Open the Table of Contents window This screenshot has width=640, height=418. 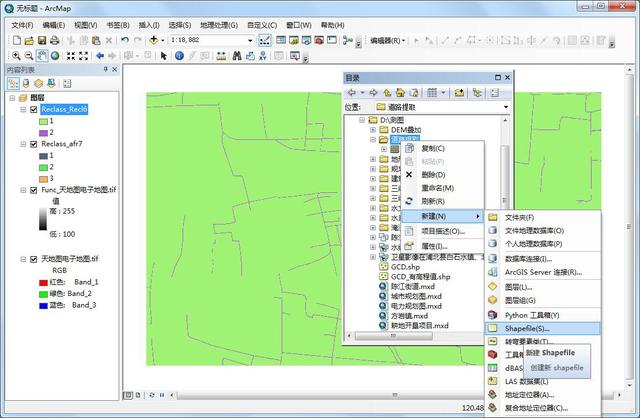(281, 40)
